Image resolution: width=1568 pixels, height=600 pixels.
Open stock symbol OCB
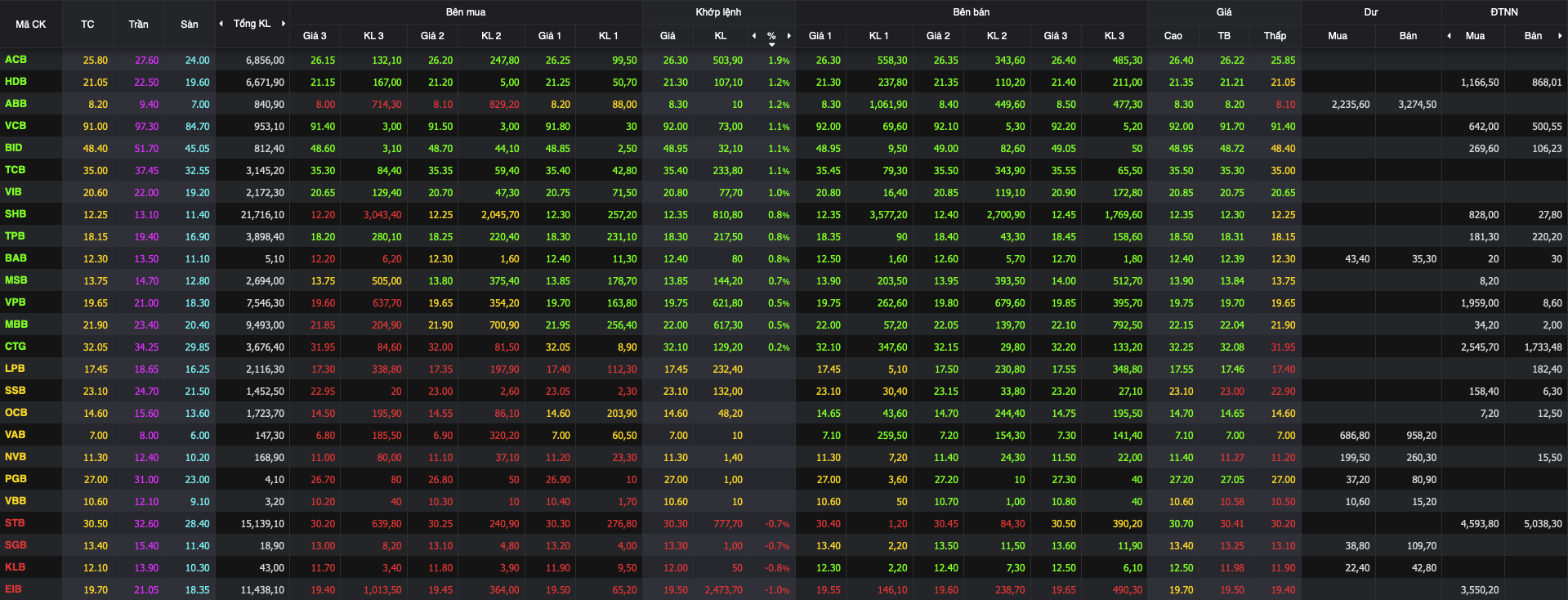pos(16,413)
